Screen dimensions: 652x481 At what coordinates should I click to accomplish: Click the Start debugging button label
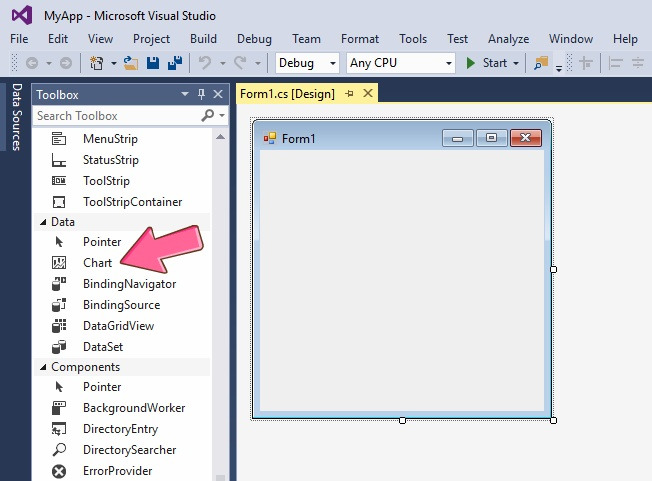click(494, 63)
